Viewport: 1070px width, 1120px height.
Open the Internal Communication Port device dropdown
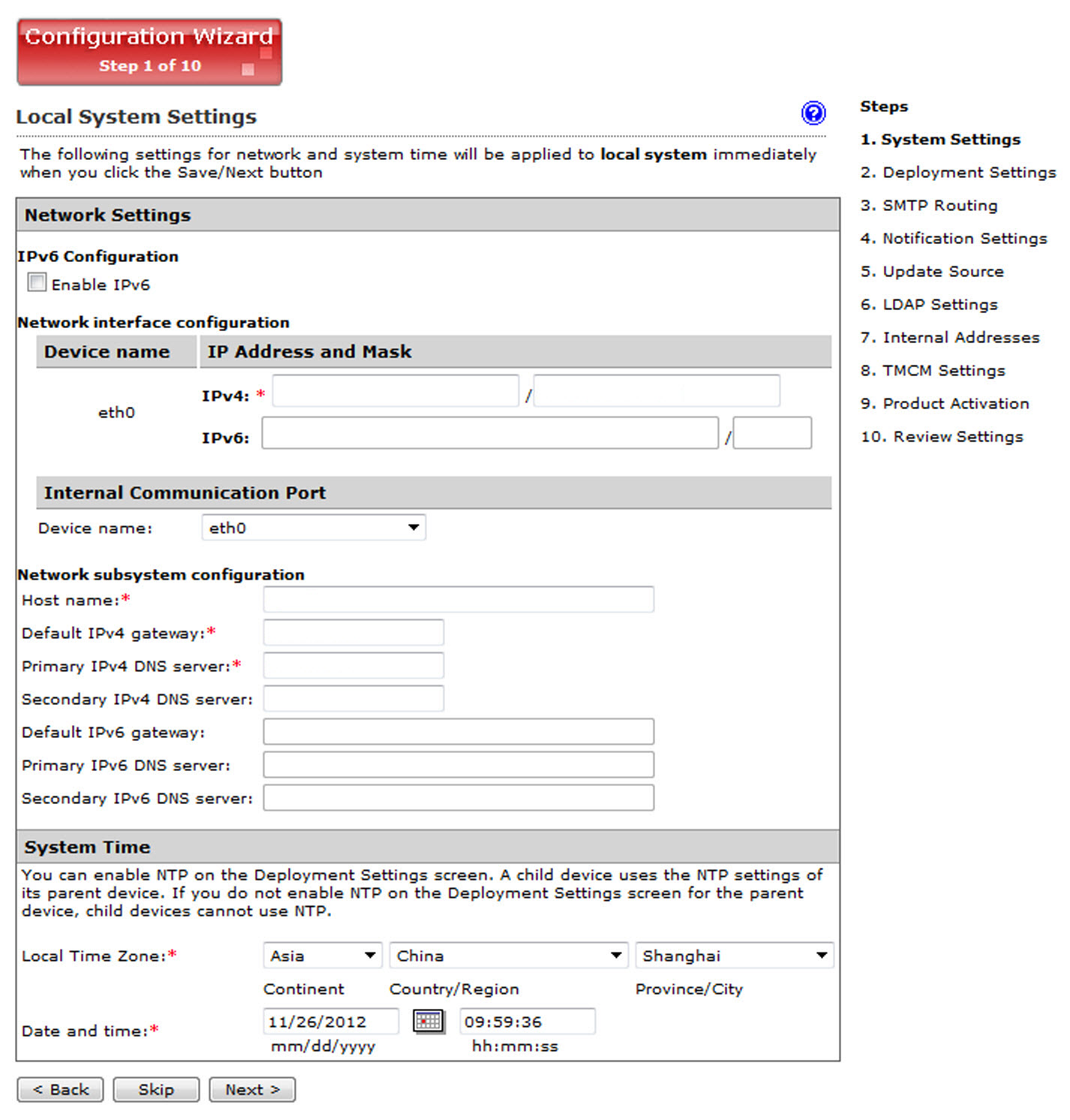pos(313,528)
